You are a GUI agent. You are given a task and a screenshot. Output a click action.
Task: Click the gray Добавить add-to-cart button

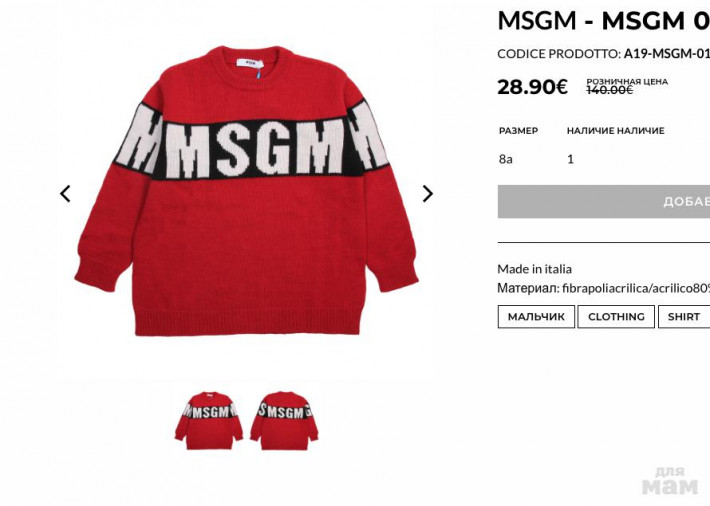point(604,202)
